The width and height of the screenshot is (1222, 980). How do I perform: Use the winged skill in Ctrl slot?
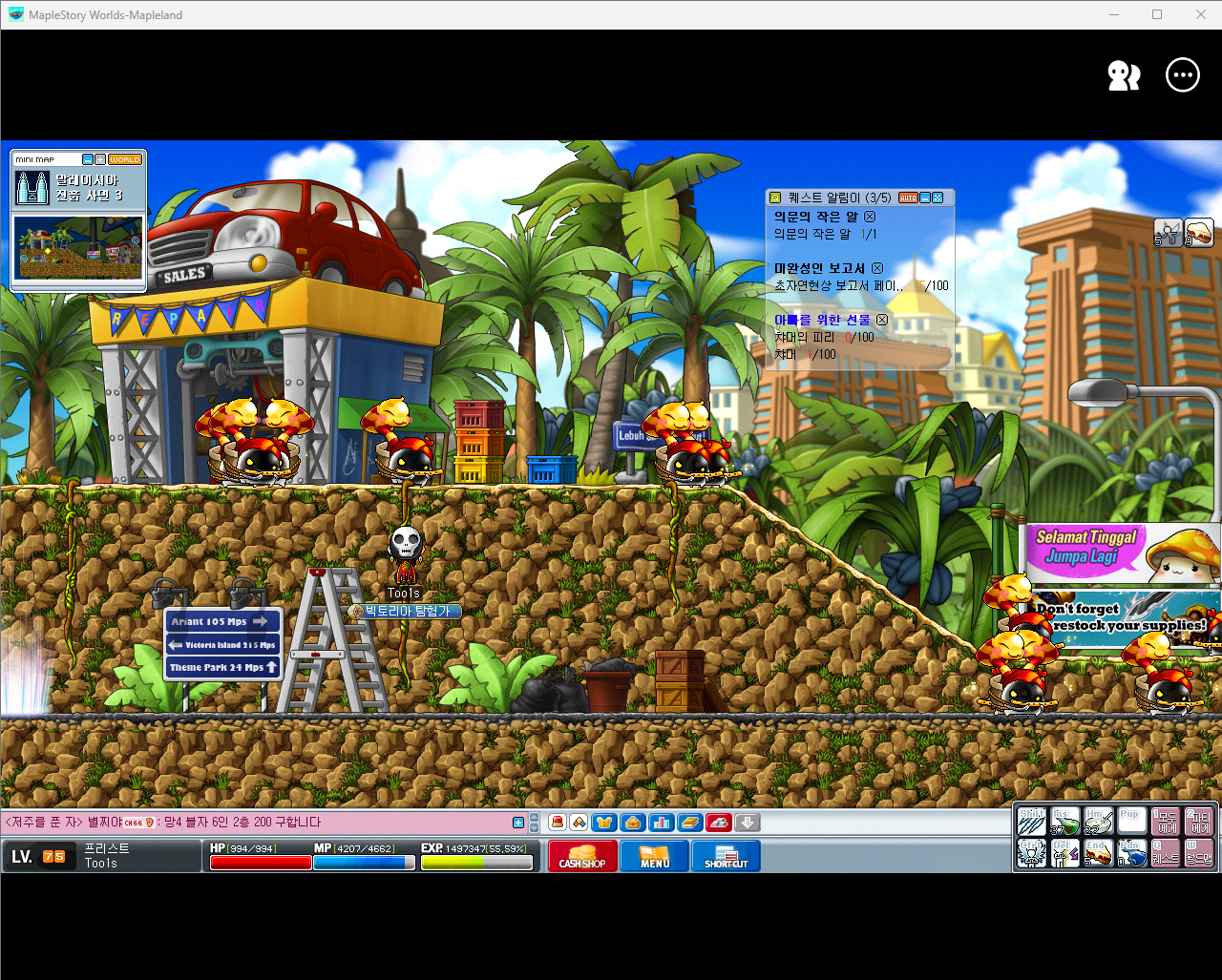click(1032, 853)
